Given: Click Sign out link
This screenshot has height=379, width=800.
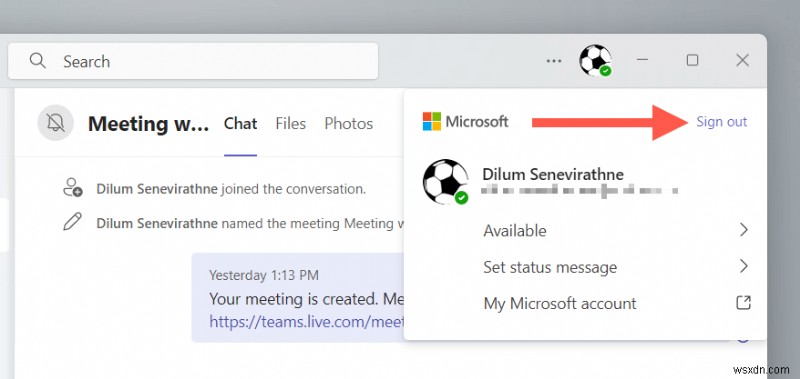Looking at the screenshot, I should pos(721,122).
